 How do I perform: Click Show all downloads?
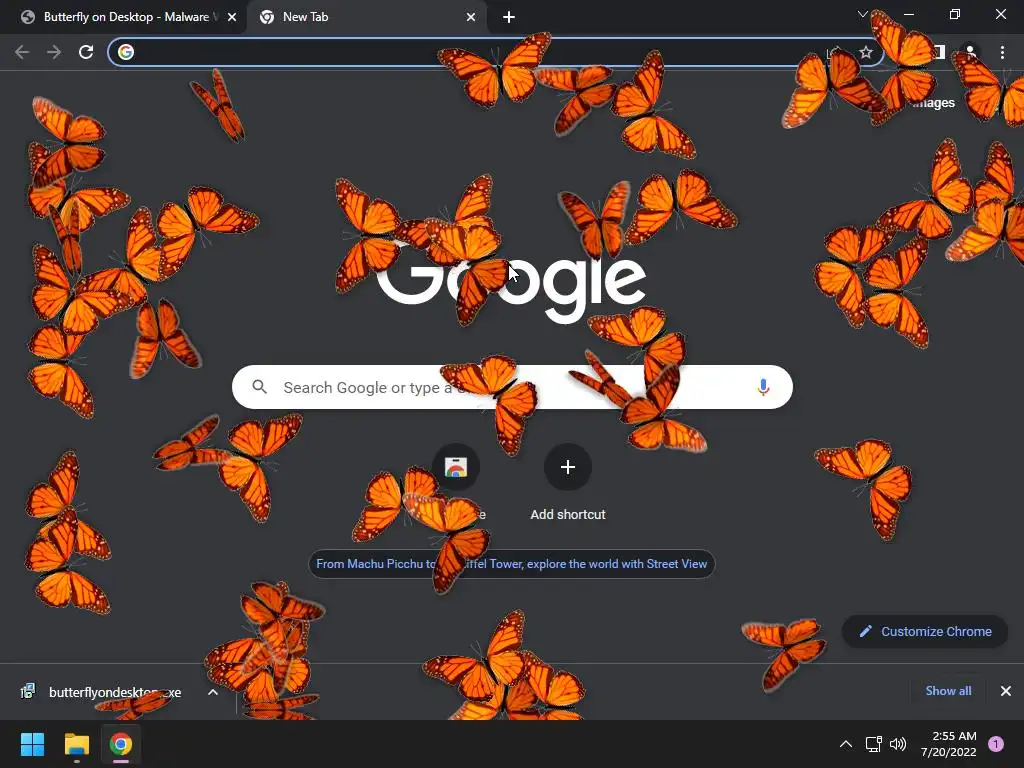[948, 691]
